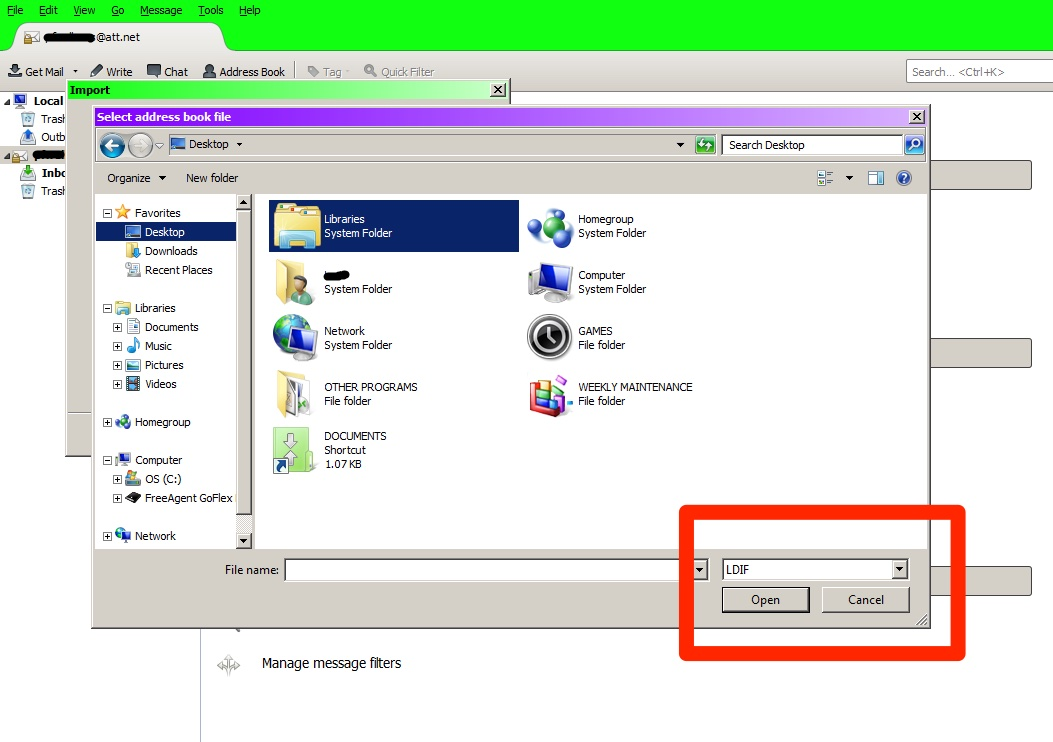Click the Back arrow in file dialog
The width and height of the screenshot is (1053, 742).
[x=112, y=145]
